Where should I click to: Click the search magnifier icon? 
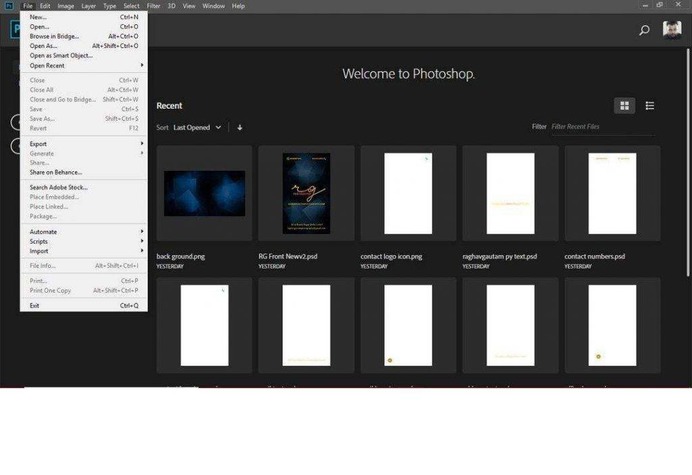point(644,30)
